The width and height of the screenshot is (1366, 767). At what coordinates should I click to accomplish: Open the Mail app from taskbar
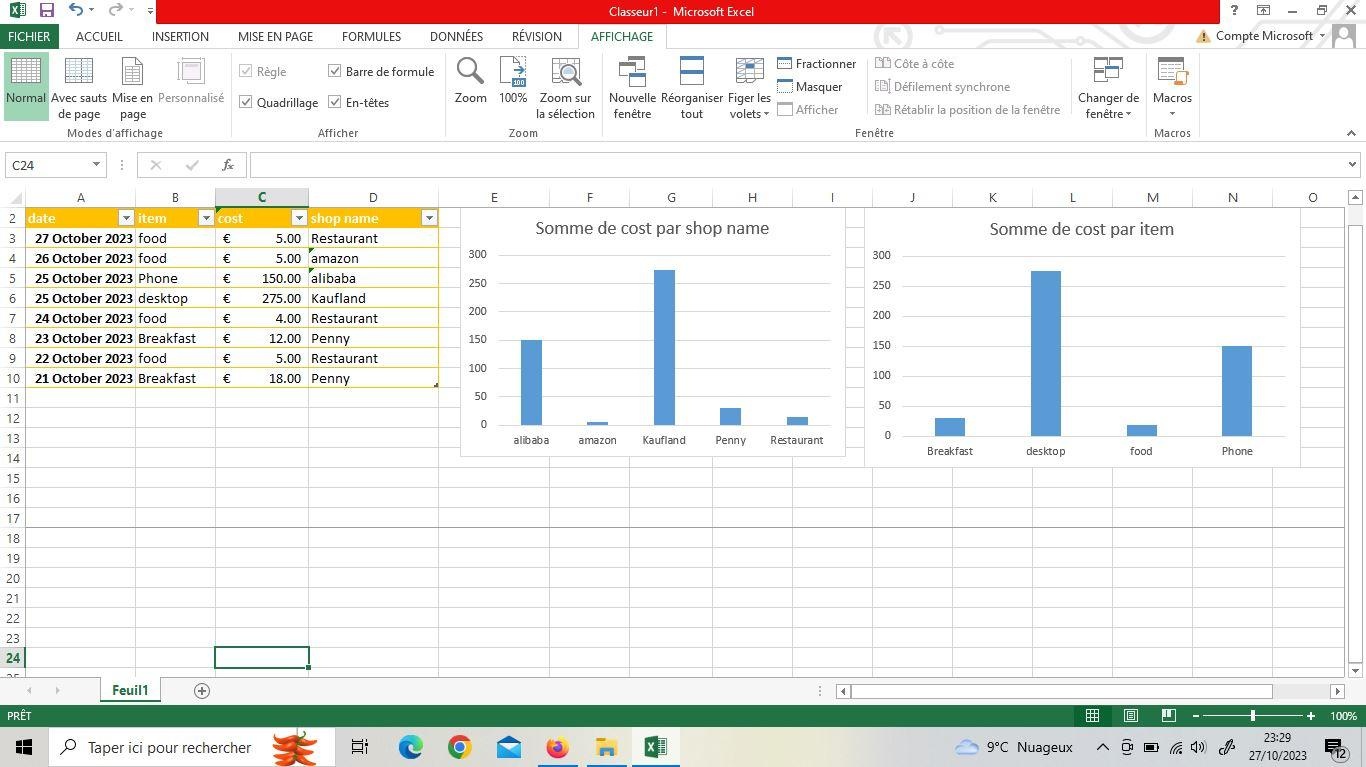(x=508, y=747)
